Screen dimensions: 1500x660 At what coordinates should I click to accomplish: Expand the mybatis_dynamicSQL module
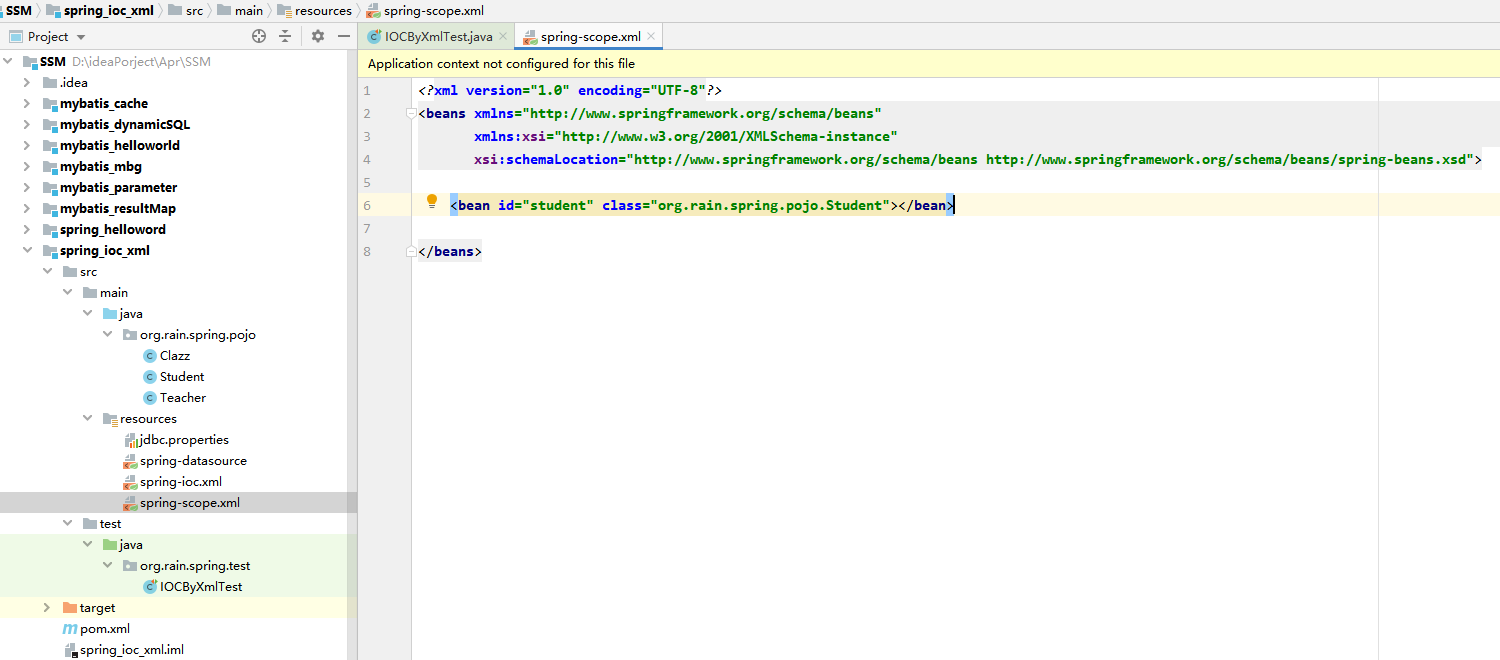click(x=28, y=125)
